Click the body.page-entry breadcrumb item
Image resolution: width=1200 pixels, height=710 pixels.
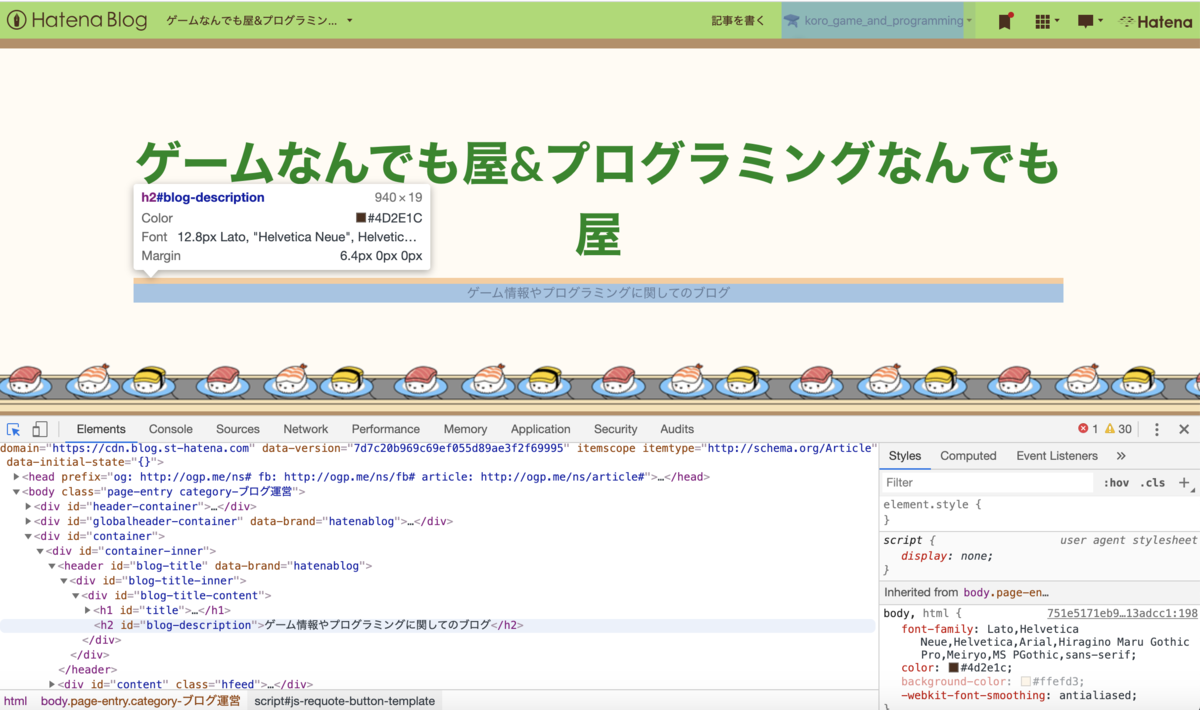pyautogui.click(x=140, y=701)
